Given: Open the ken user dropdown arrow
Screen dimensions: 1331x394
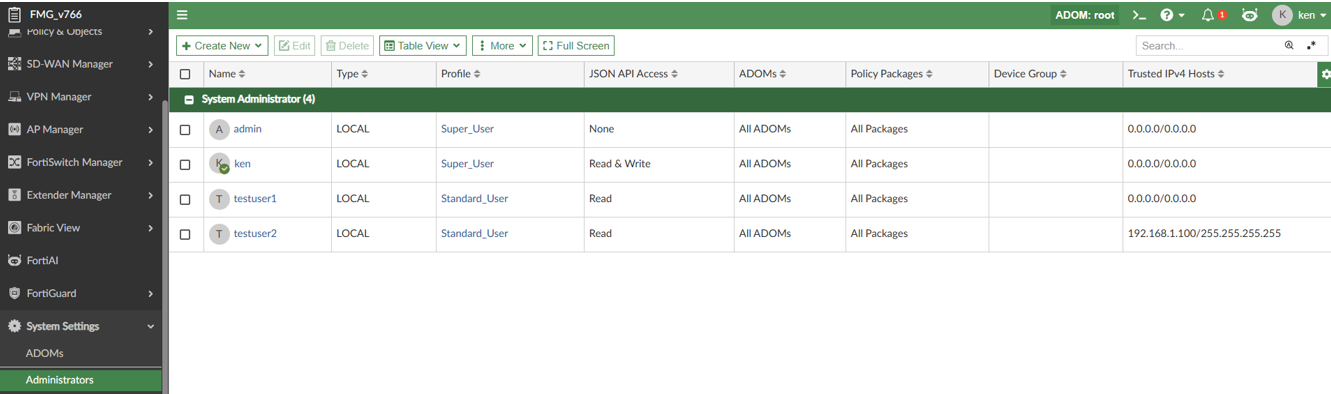Looking at the screenshot, I should tap(1323, 16).
